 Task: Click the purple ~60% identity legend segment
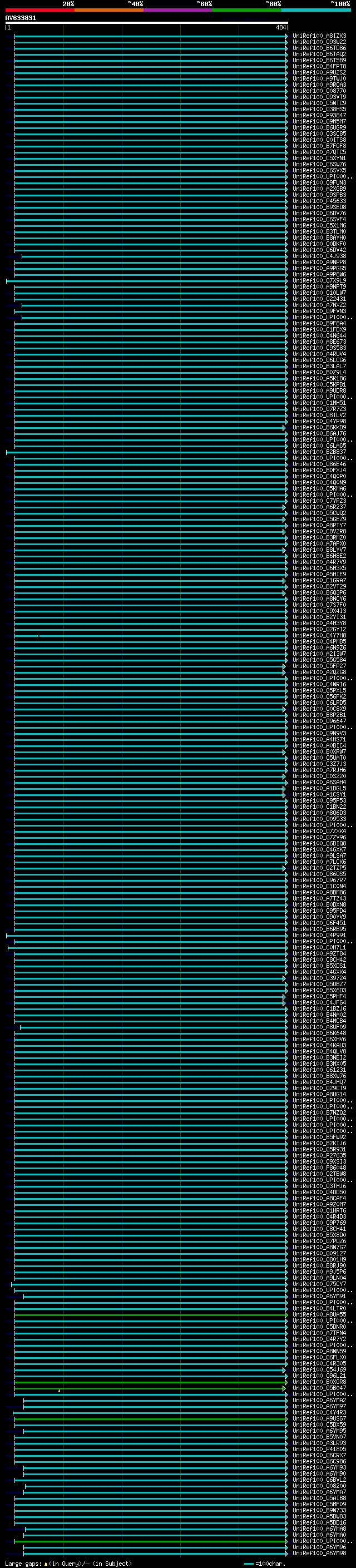[x=179, y=10]
